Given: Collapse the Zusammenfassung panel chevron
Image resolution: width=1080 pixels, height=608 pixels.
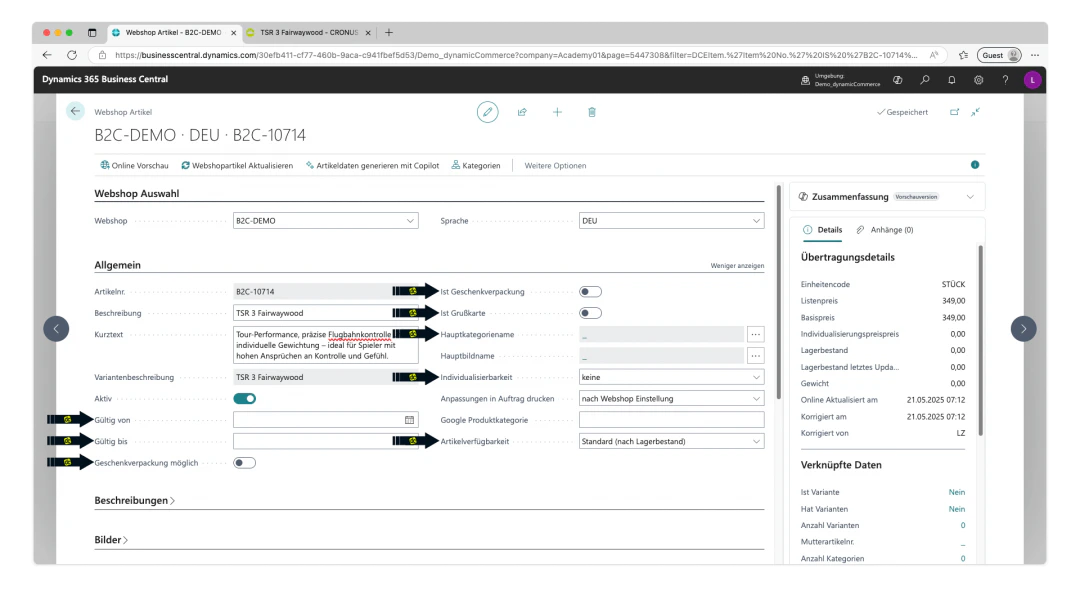Looking at the screenshot, I should [x=970, y=197].
